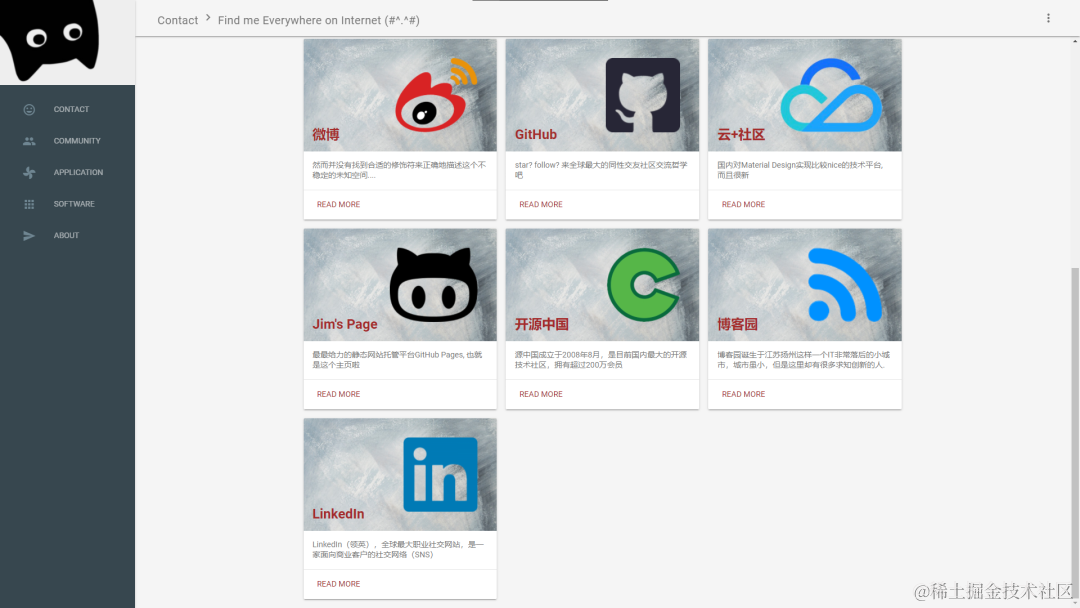Open the SOFTWARE sidebar item
This screenshot has width=1080, height=608.
pos(68,204)
